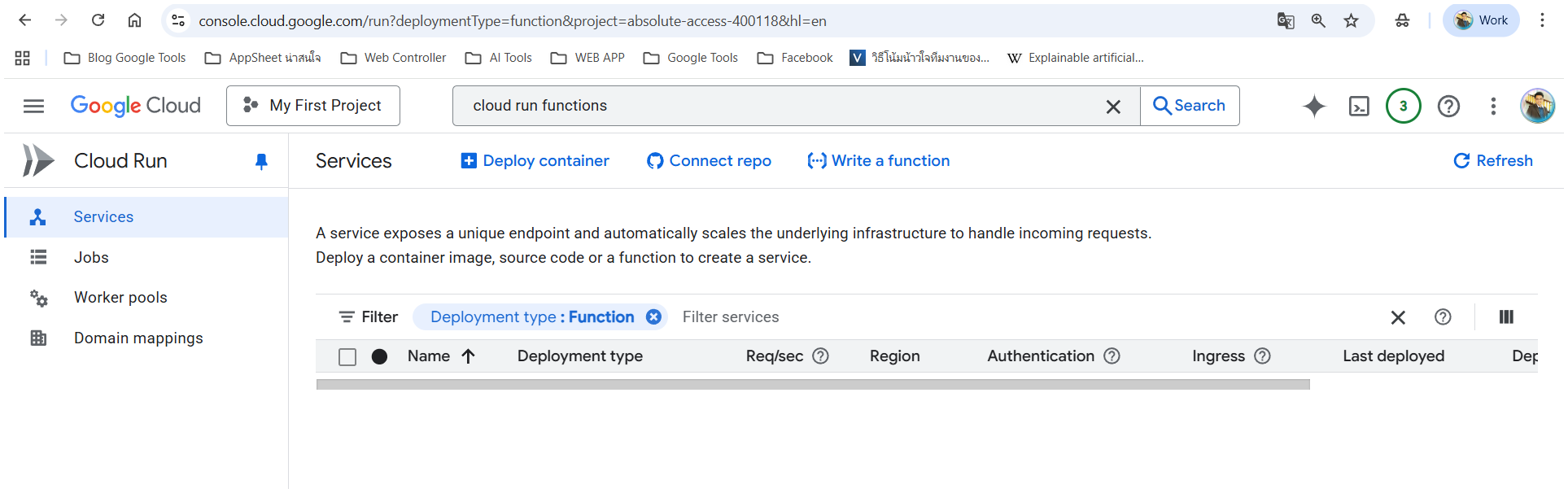
Task: Open Gemini assistant sparkle icon
Action: 1314,106
